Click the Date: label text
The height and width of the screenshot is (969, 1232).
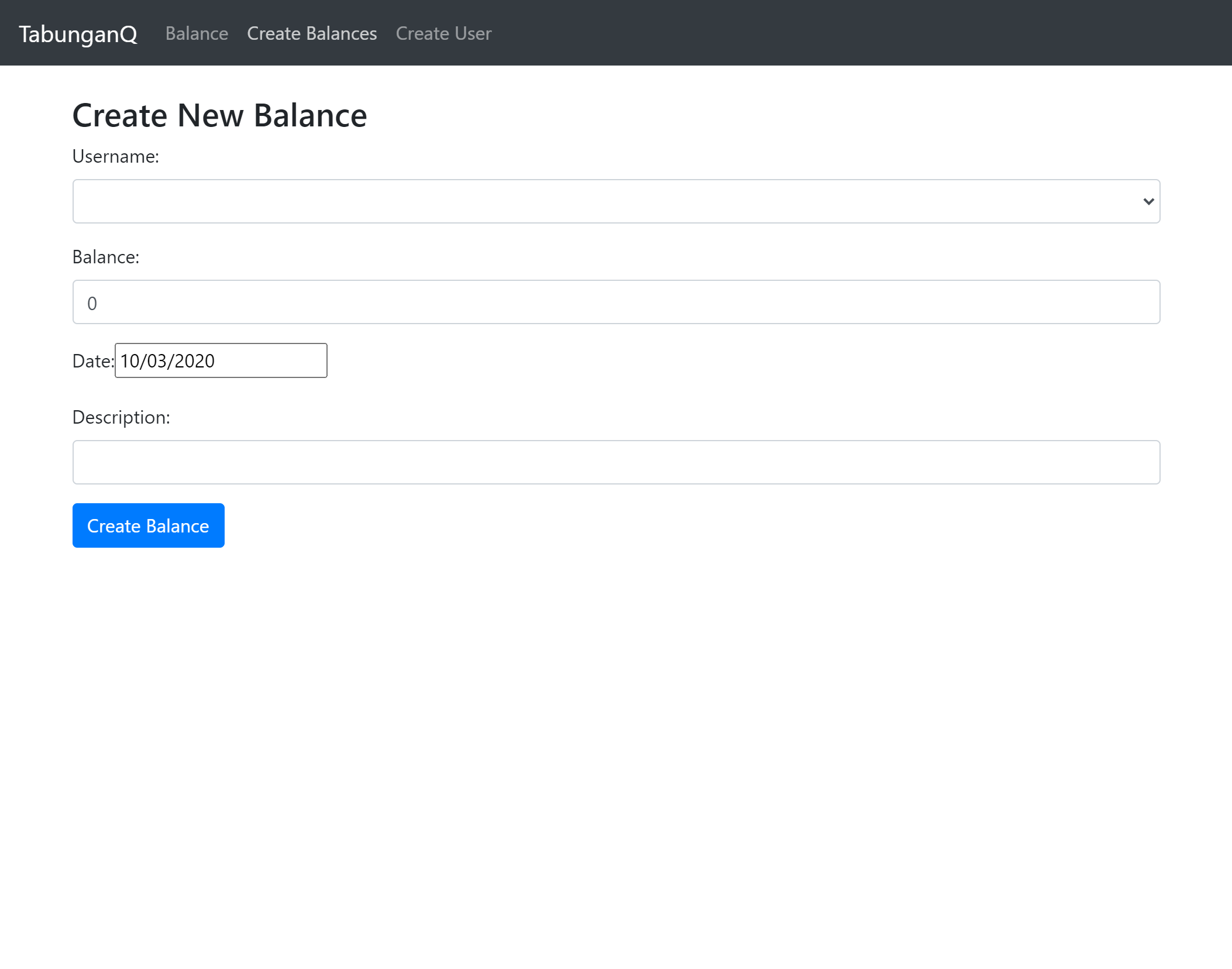[92, 362]
